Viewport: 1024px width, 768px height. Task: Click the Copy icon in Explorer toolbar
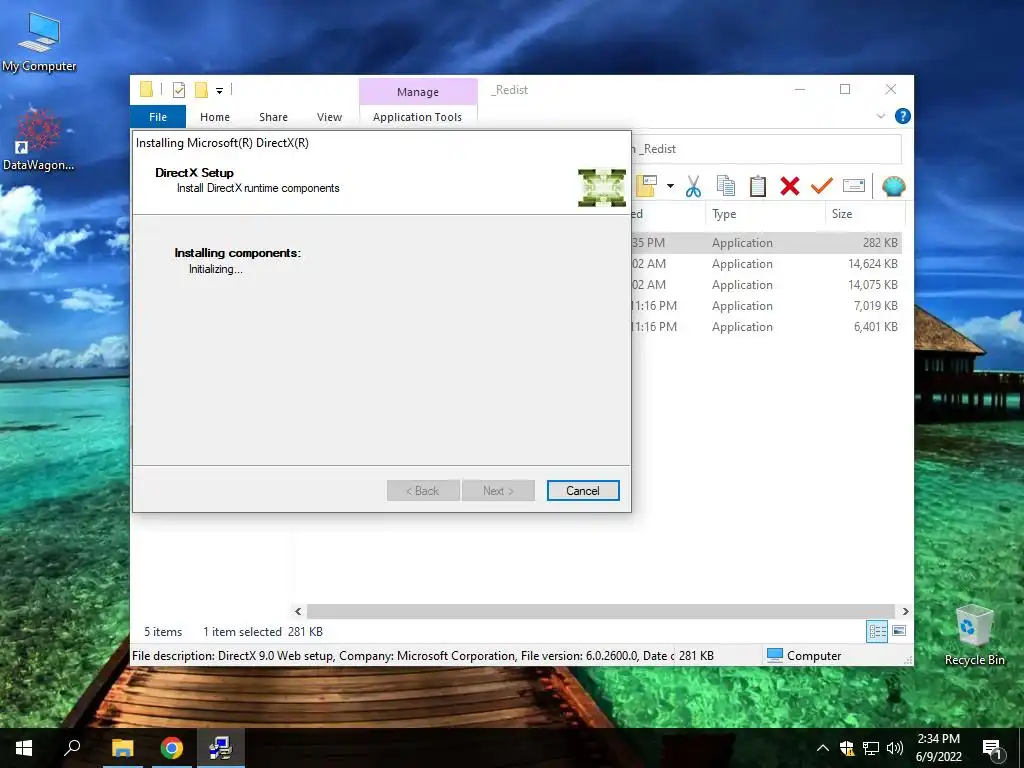coord(726,186)
